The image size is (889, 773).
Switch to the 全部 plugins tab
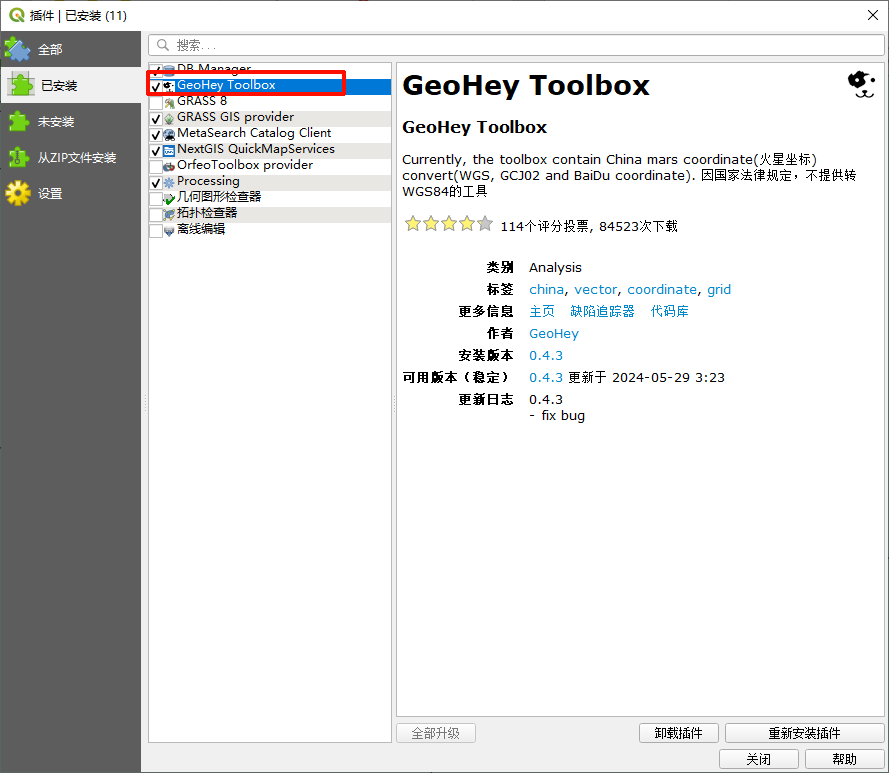pyautogui.click(x=71, y=49)
